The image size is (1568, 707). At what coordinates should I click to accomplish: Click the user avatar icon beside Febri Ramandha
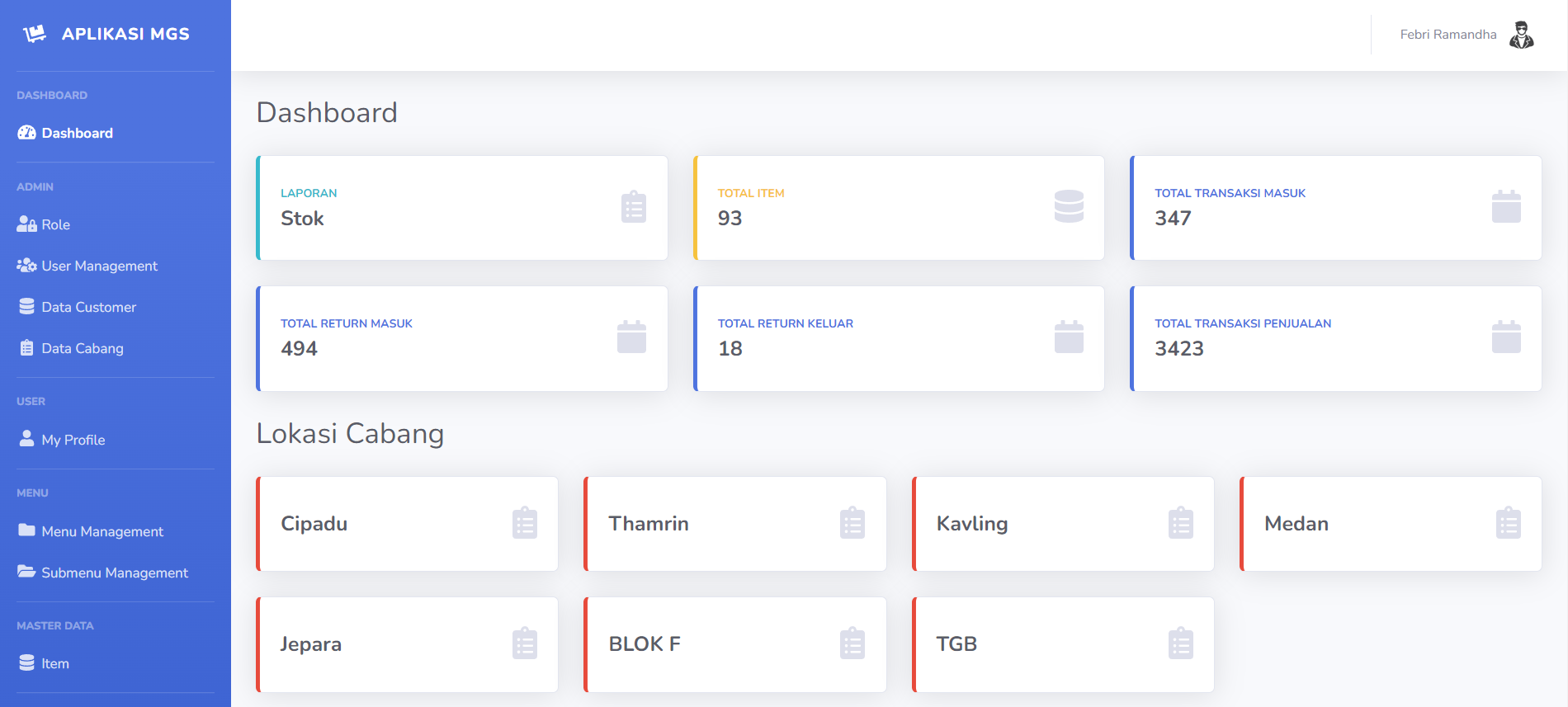coord(1521,35)
